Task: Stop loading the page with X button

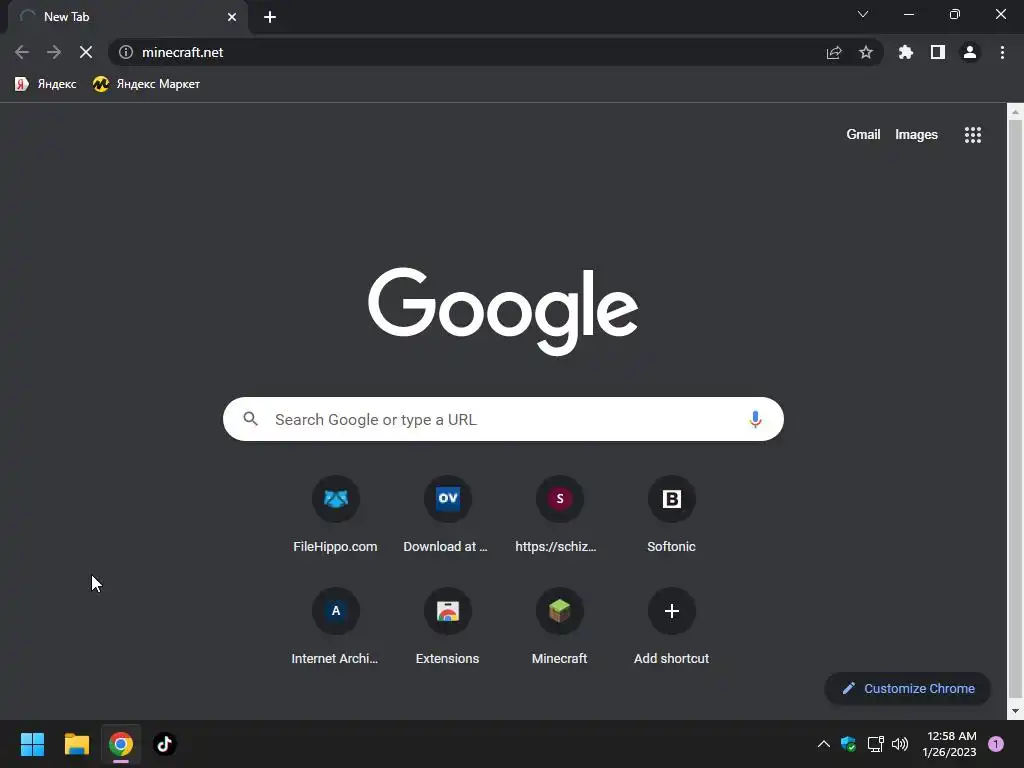Action: click(86, 52)
